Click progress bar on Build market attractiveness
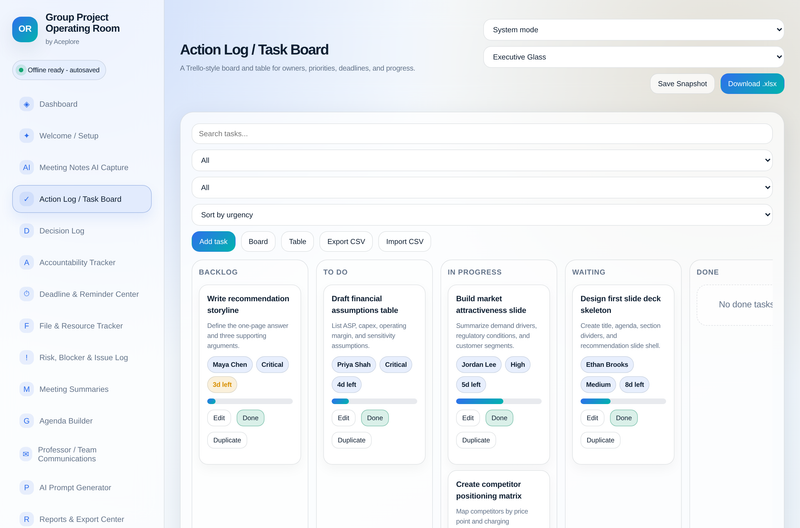800x528 pixels. 498,401
